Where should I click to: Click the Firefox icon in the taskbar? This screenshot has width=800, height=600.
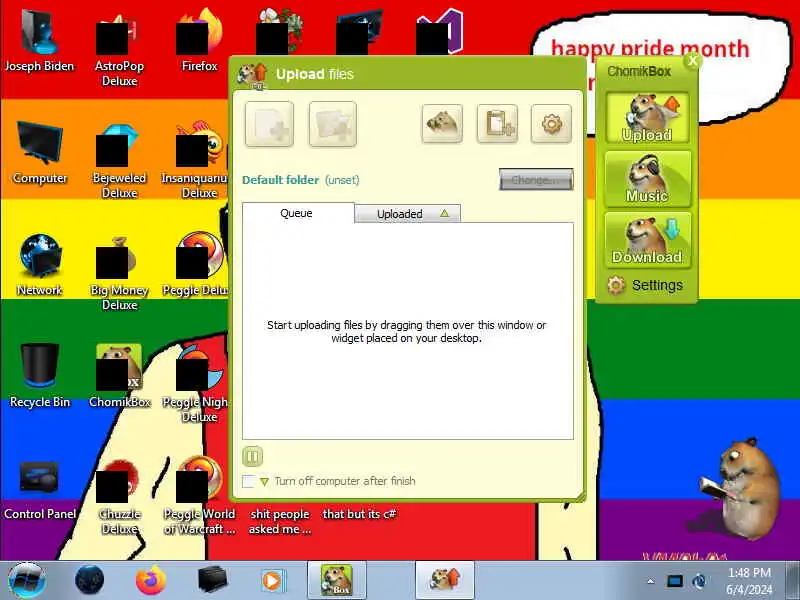pos(151,581)
